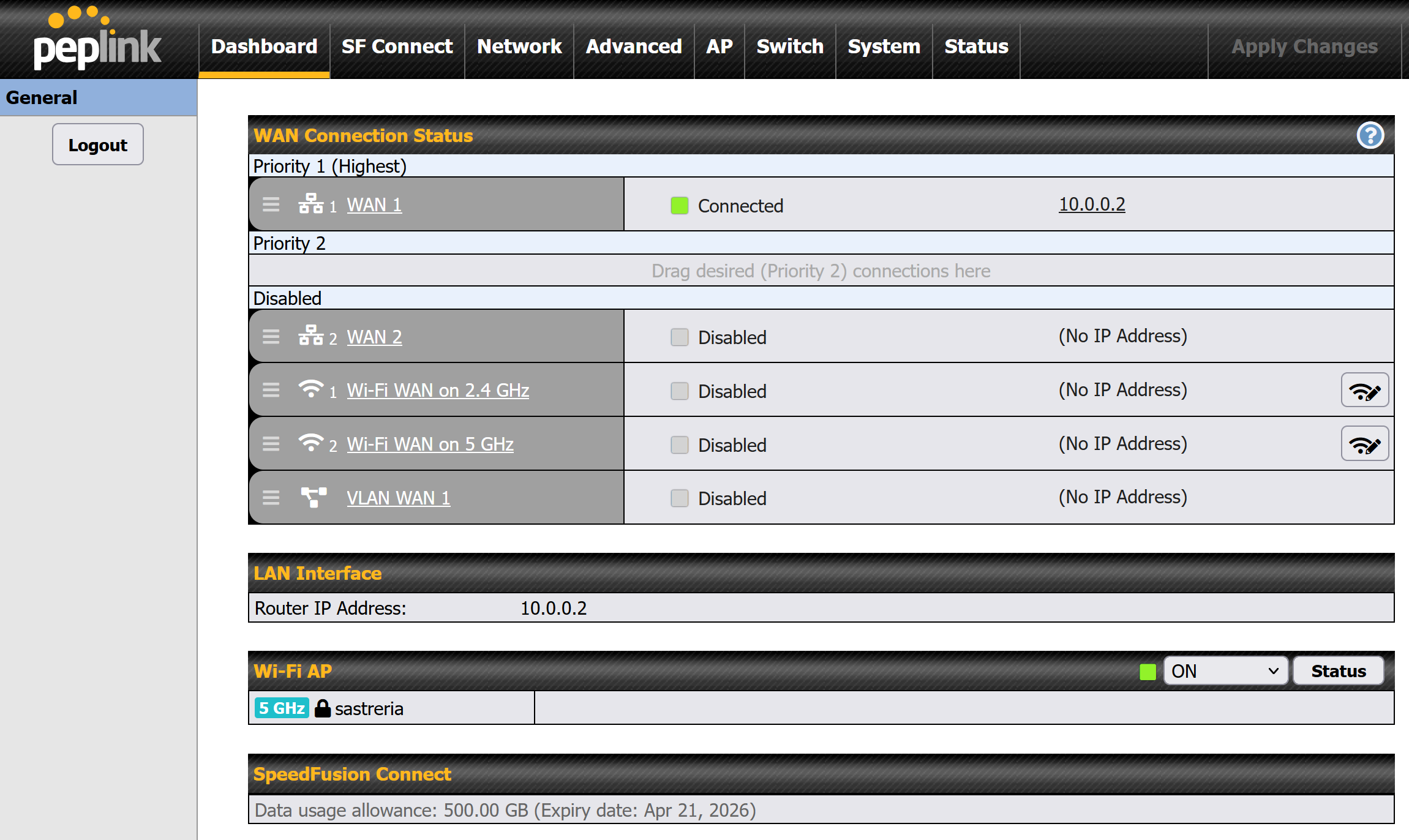Click the SpeedFusion Connect section header

[821, 774]
